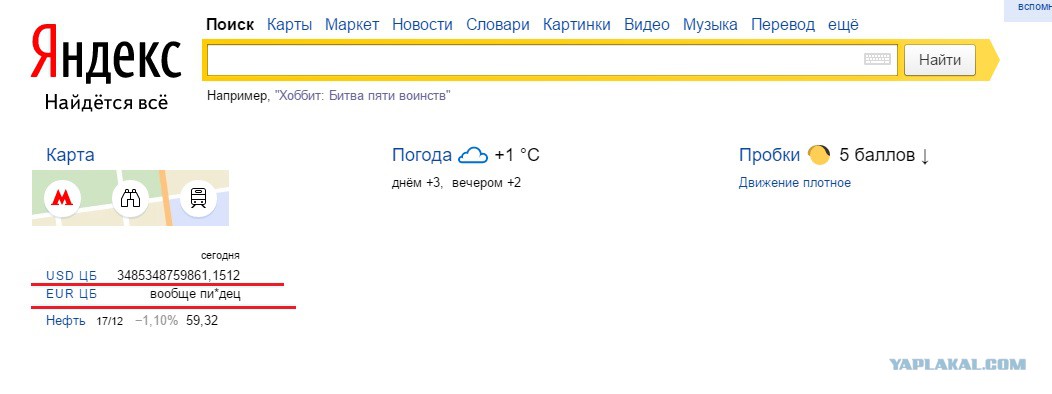1052x394 pixels.
Task: Click the Найти search button
Action: (940, 60)
